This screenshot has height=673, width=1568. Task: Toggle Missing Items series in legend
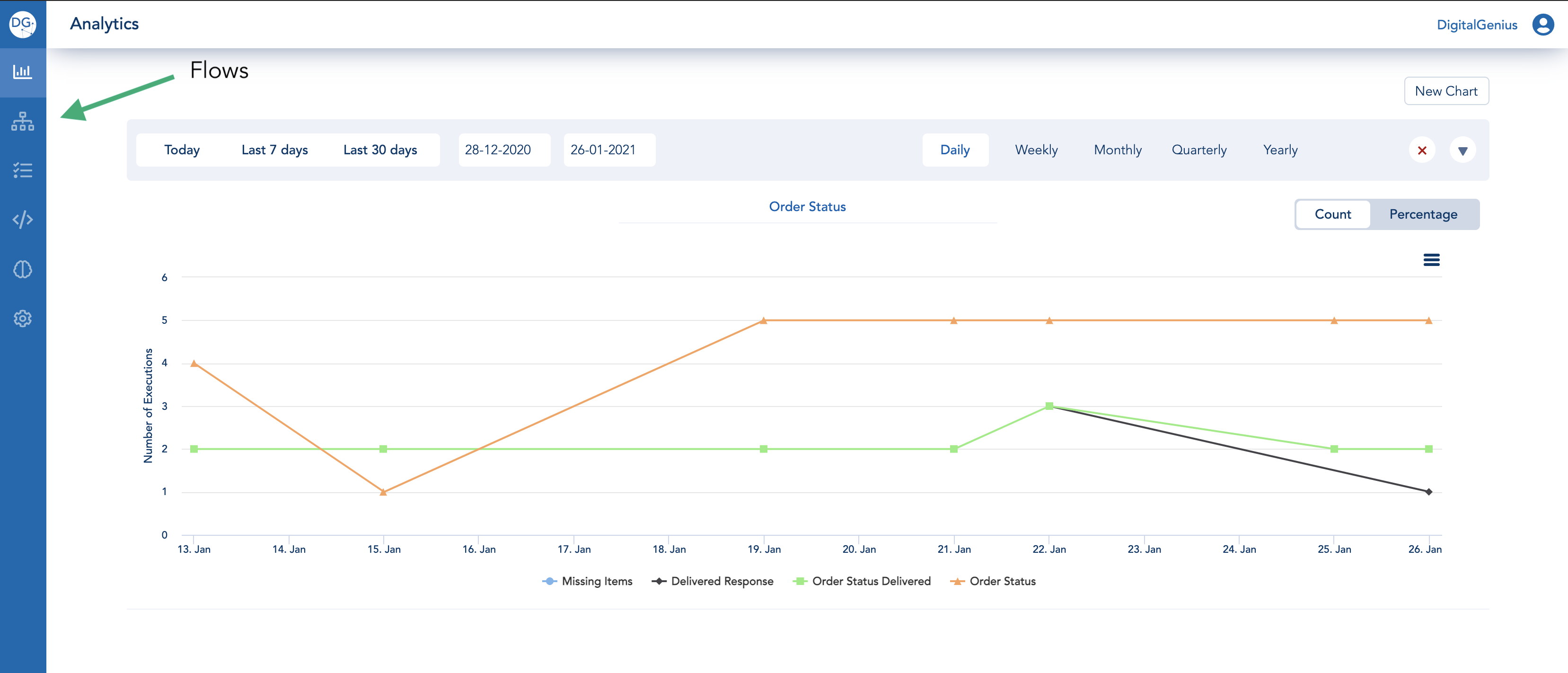(x=587, y=581)
